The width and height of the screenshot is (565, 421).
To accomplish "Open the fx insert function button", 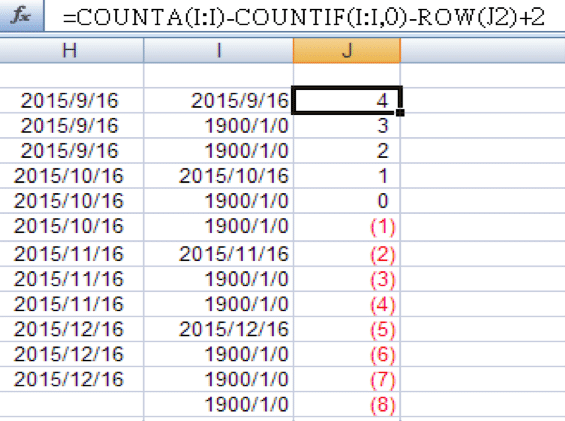I will coord(22,15).
